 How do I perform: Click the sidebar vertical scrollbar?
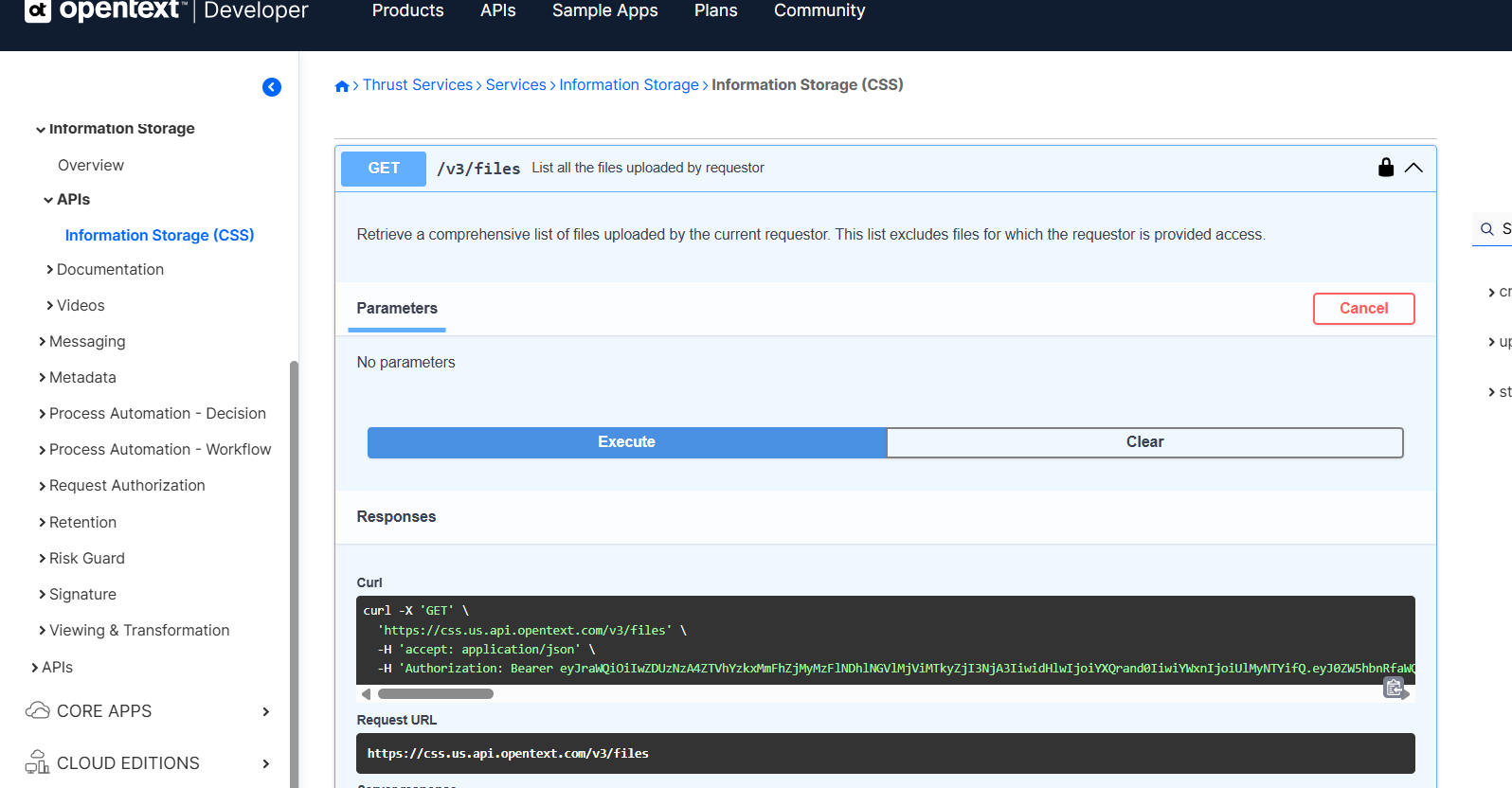tap(294, 573)
